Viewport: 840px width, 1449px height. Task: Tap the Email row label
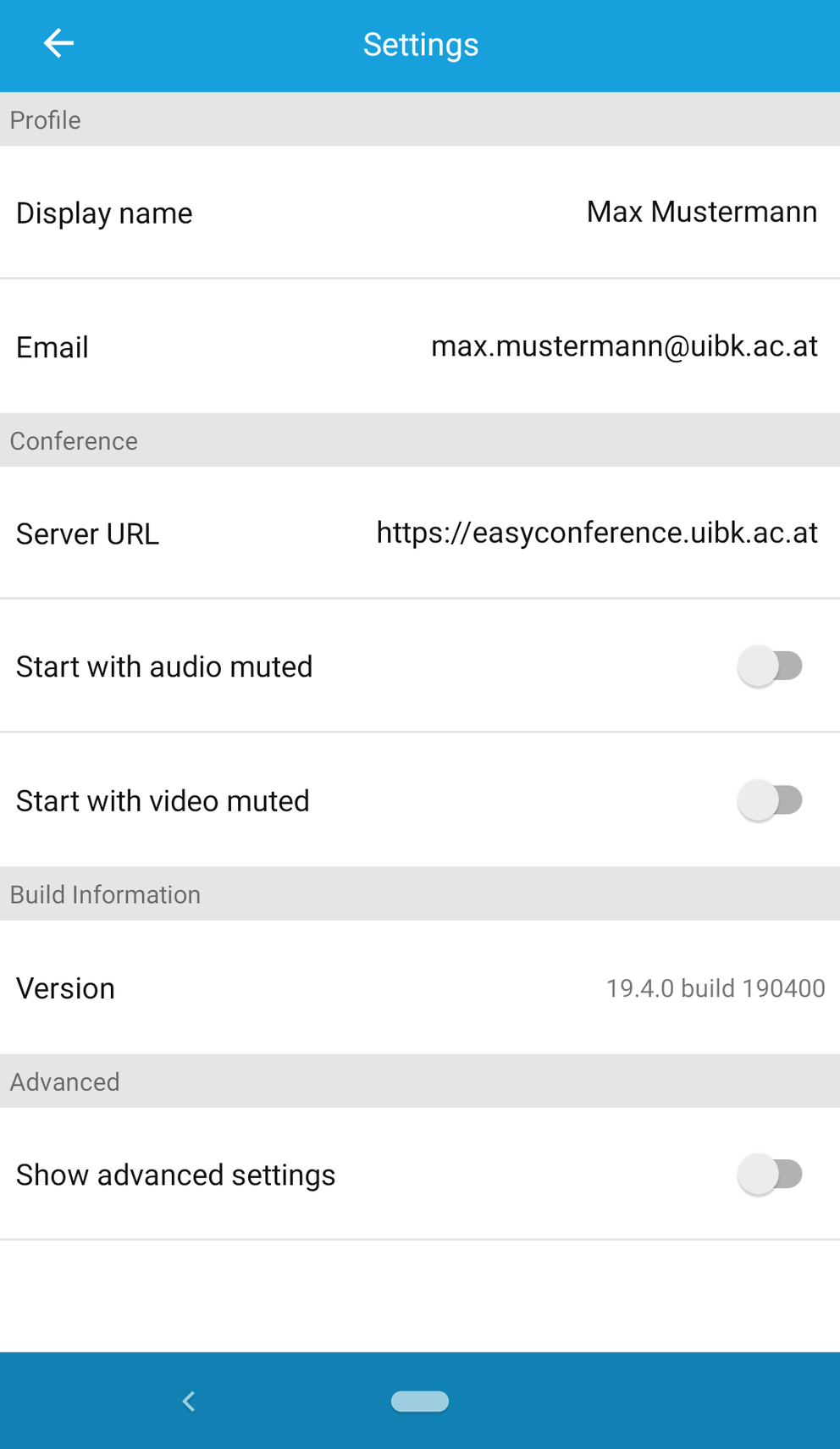coord(52,347)
